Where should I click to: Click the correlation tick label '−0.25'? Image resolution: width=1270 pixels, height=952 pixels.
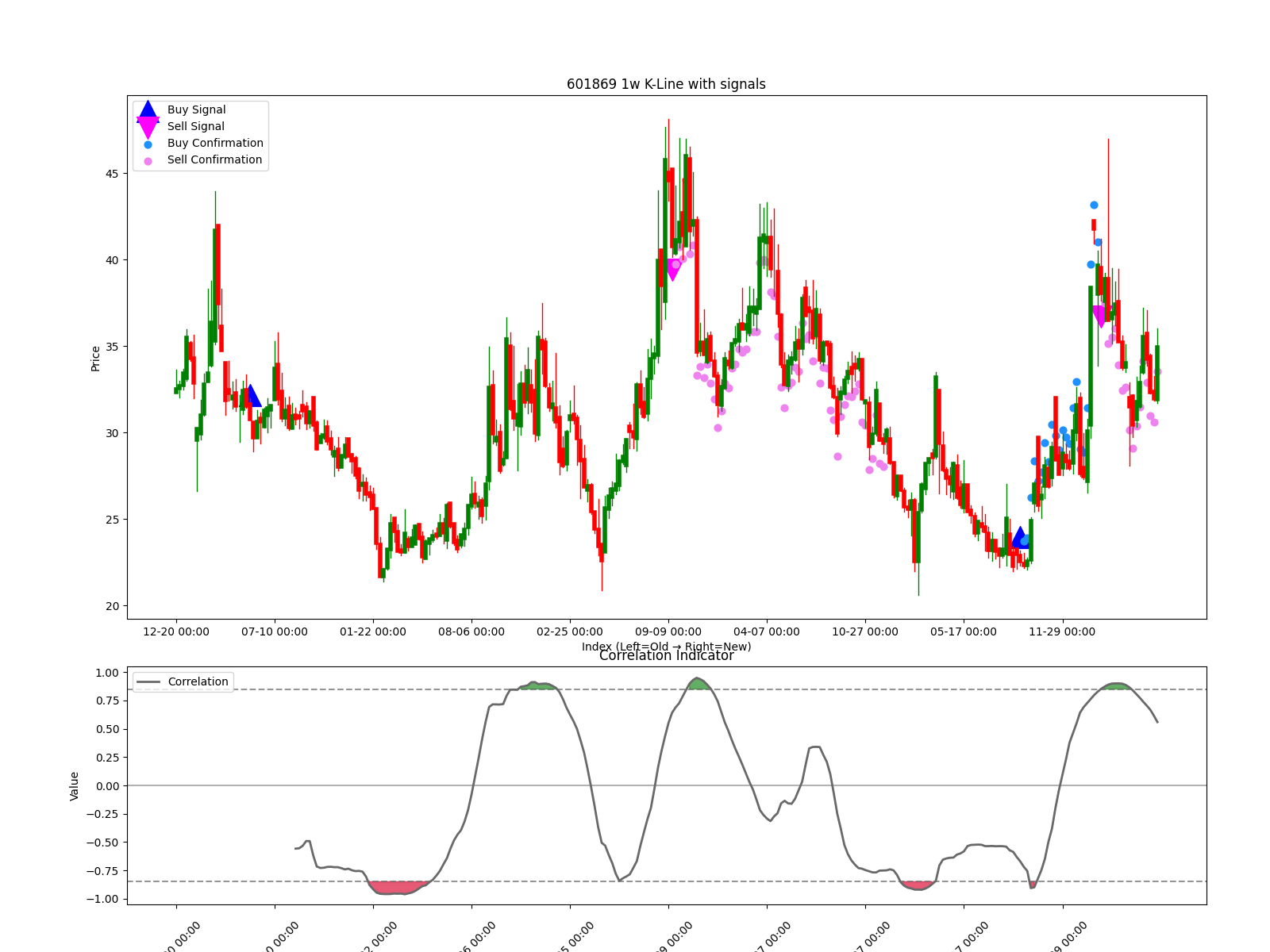click(102, 814)
